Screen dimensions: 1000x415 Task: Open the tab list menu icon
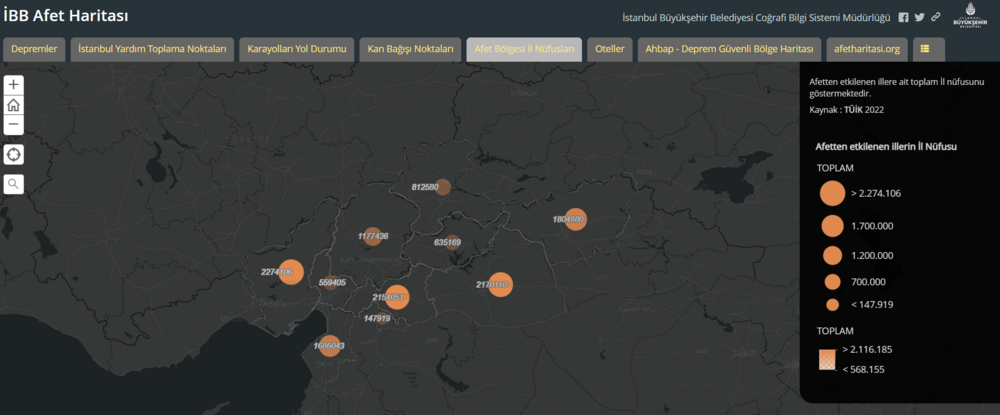click(x=925, y=48)
